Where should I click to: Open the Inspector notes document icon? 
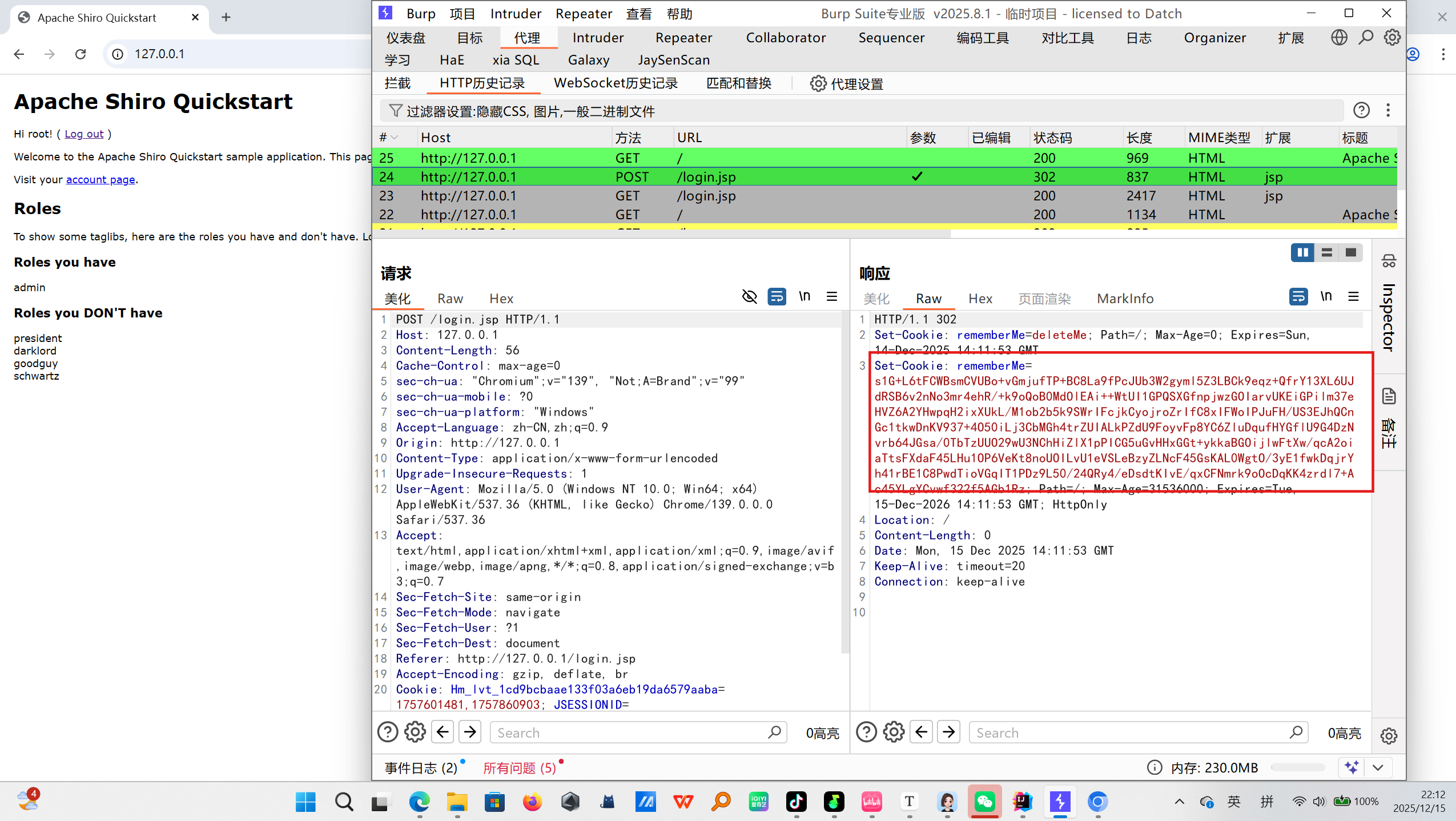pos(1389,396)
